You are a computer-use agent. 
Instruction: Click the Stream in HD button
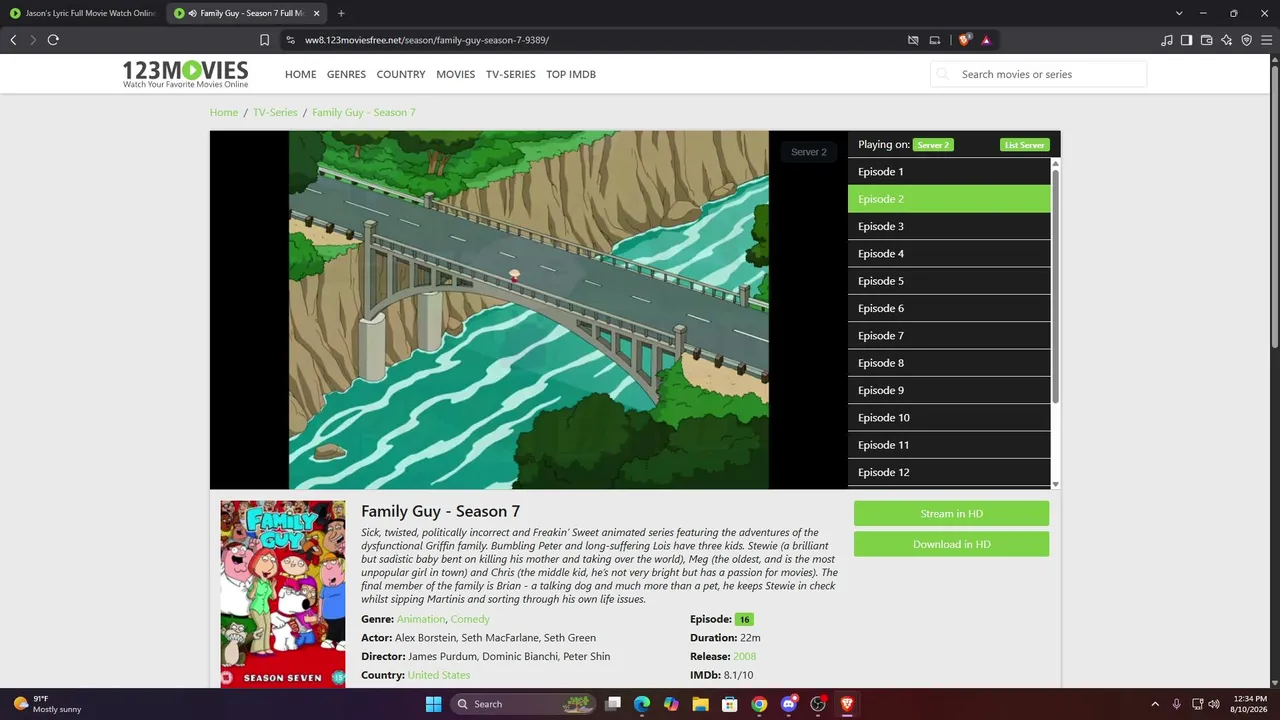pos(951,514)
